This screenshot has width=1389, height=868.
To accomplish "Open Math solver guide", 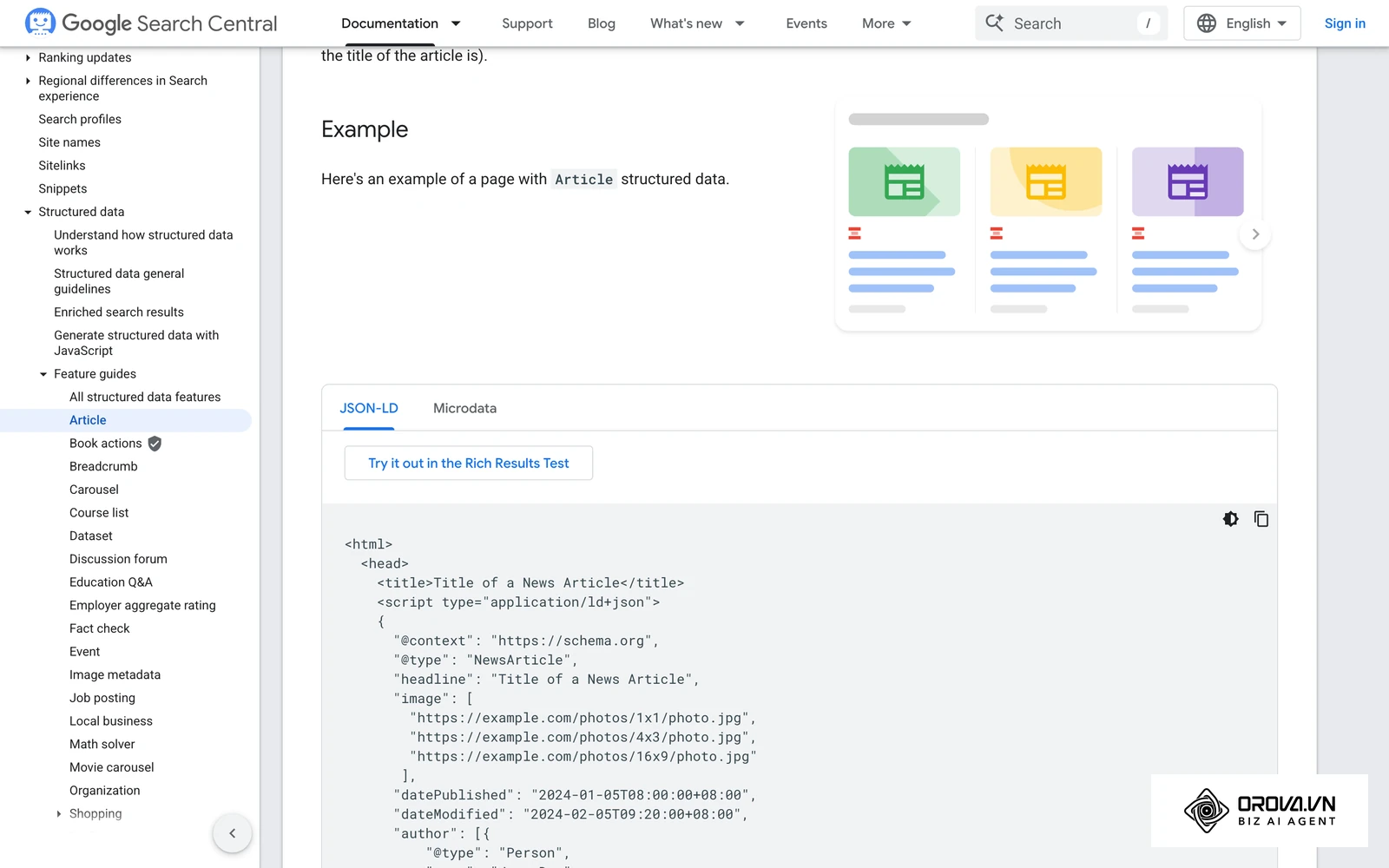I will click(x=102, y=745).
